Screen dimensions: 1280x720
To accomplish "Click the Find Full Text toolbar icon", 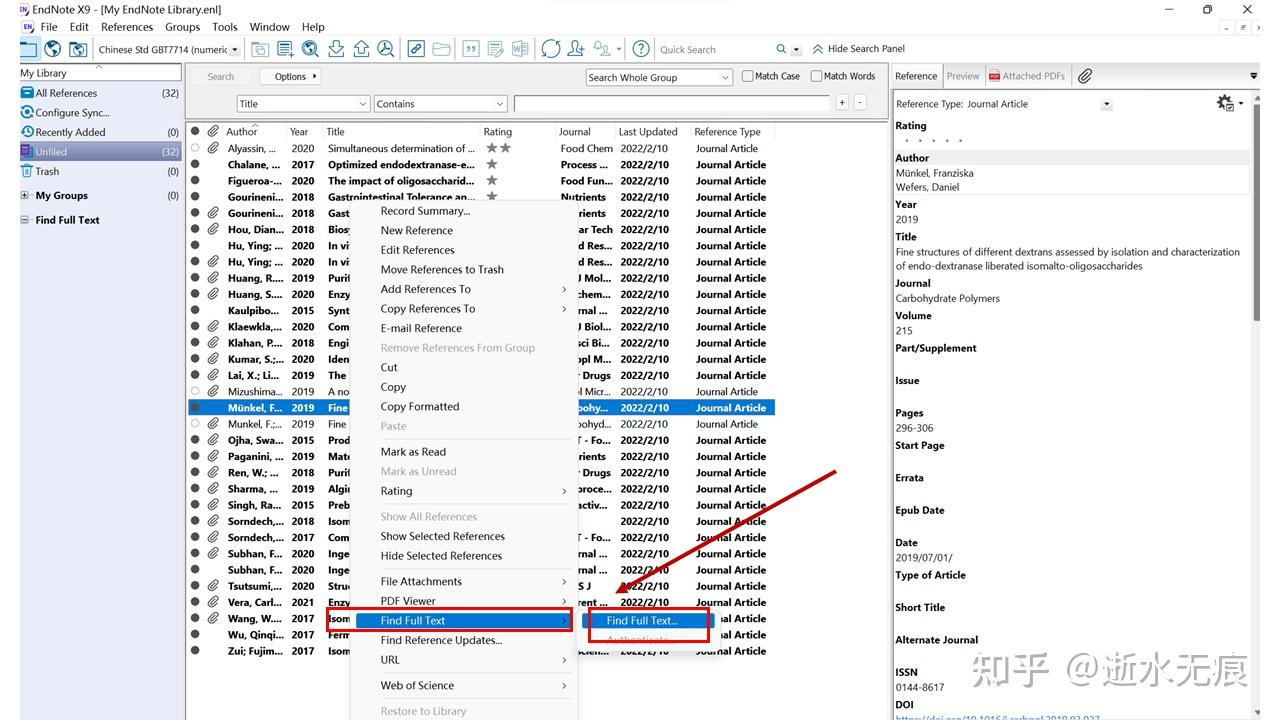I will pos(386,49).
